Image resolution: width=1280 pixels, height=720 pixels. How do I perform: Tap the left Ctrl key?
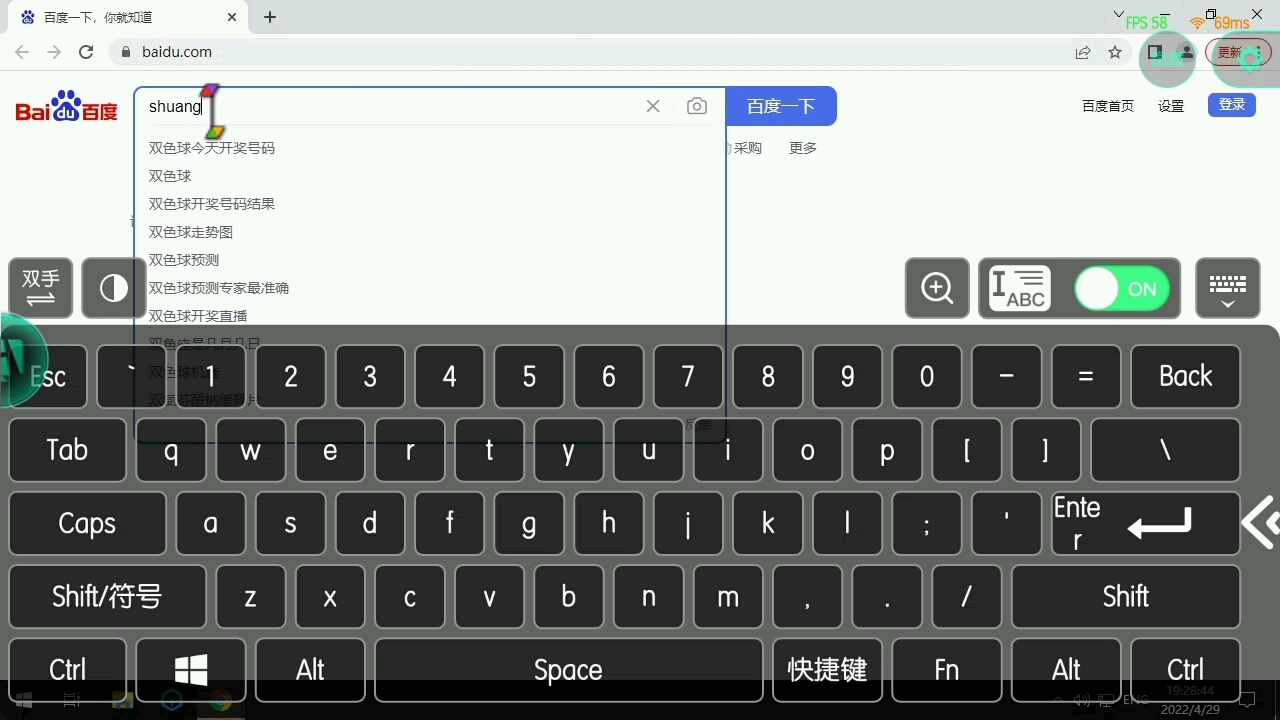(x=67, y=668)
